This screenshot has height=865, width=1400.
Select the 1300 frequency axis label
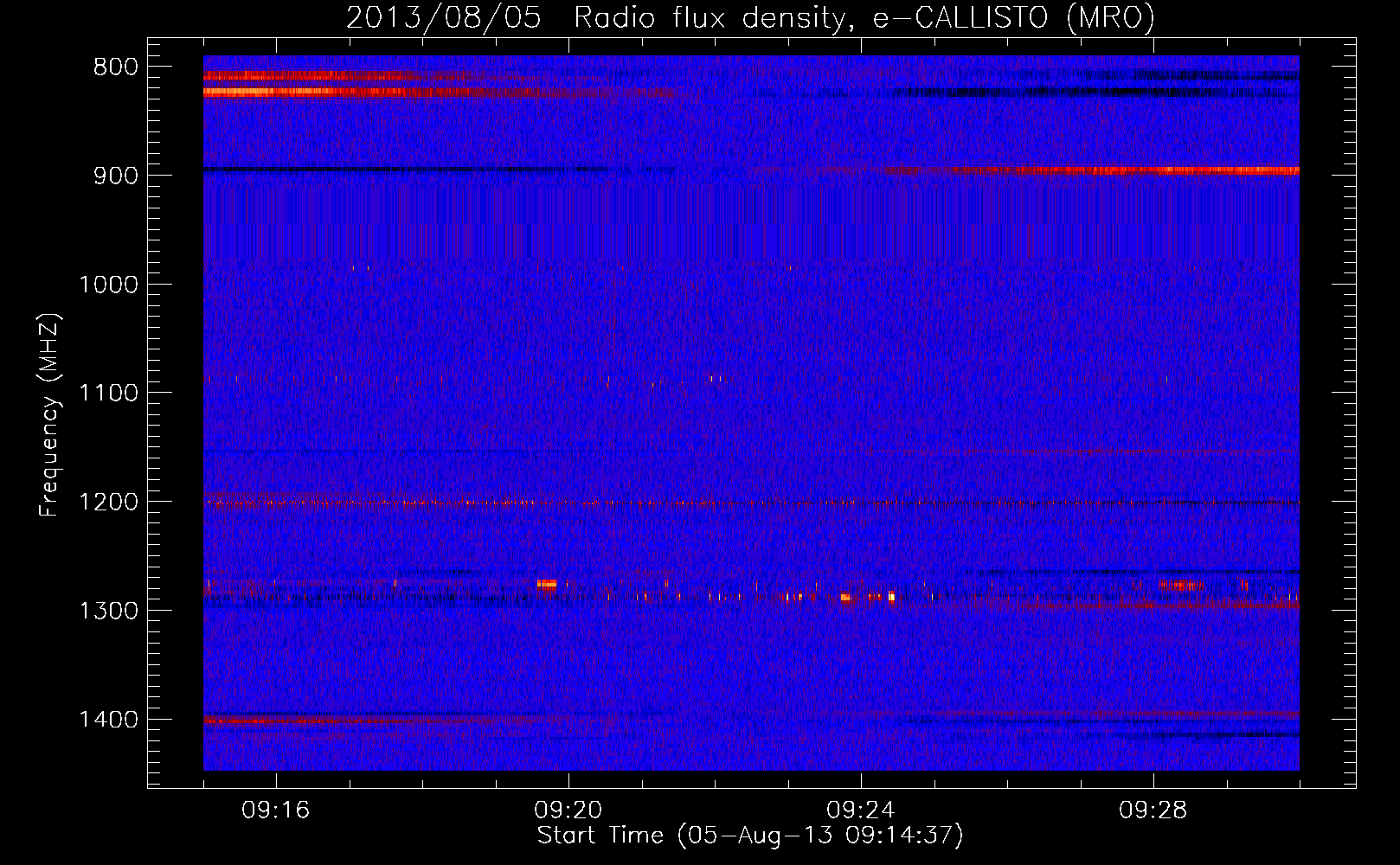tap(108, 611)
